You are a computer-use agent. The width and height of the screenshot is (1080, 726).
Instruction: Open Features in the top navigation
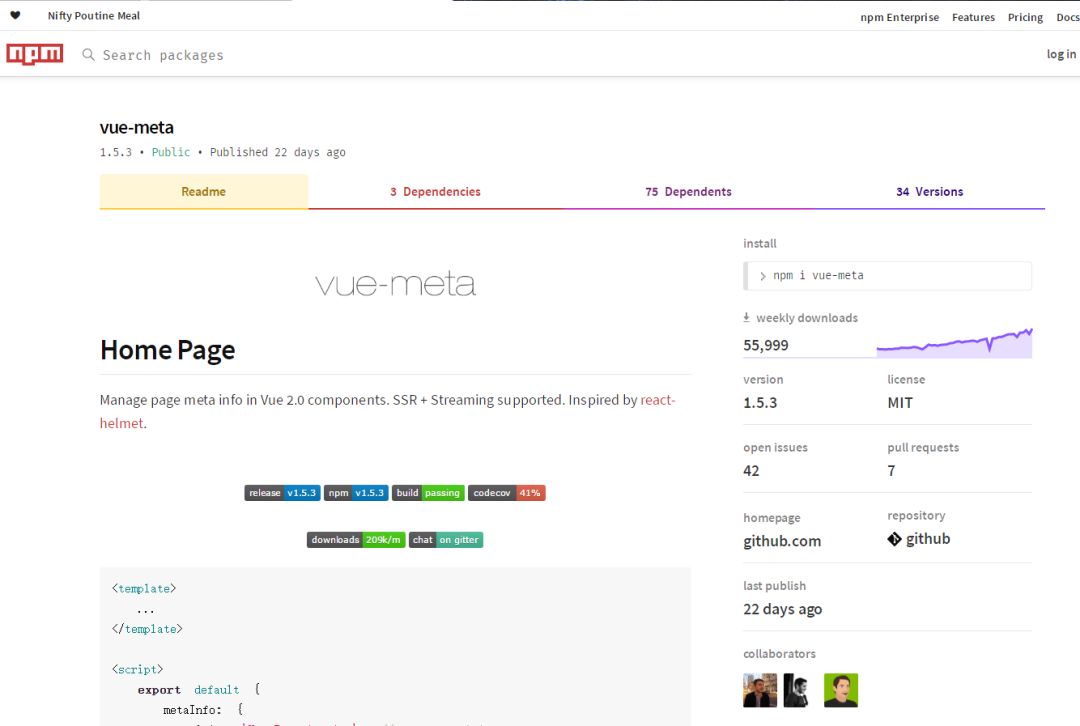click(x=973, y=17)
